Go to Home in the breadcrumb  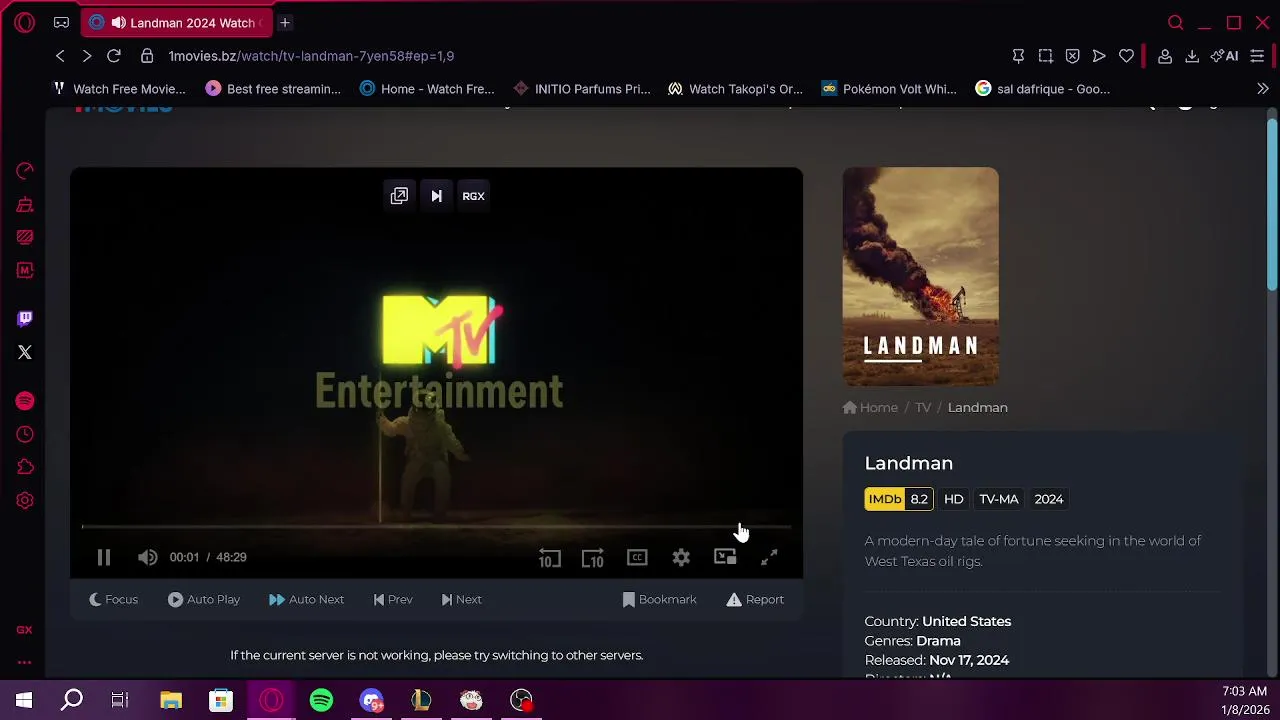(870, 407)
